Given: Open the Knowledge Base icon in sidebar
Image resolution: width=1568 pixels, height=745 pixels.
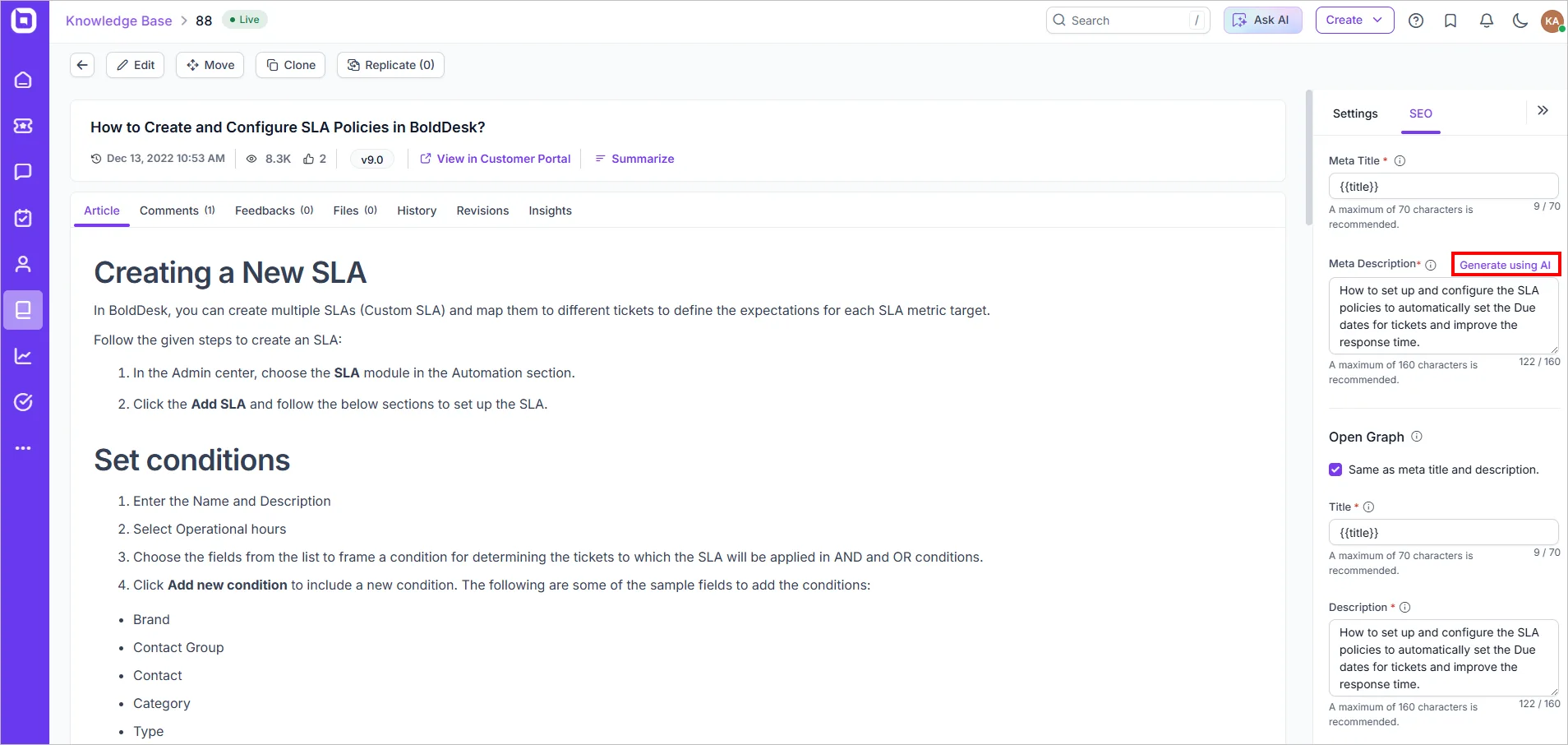Looking at the screenshot, I should pyautogui.click(x=23, y=310).
